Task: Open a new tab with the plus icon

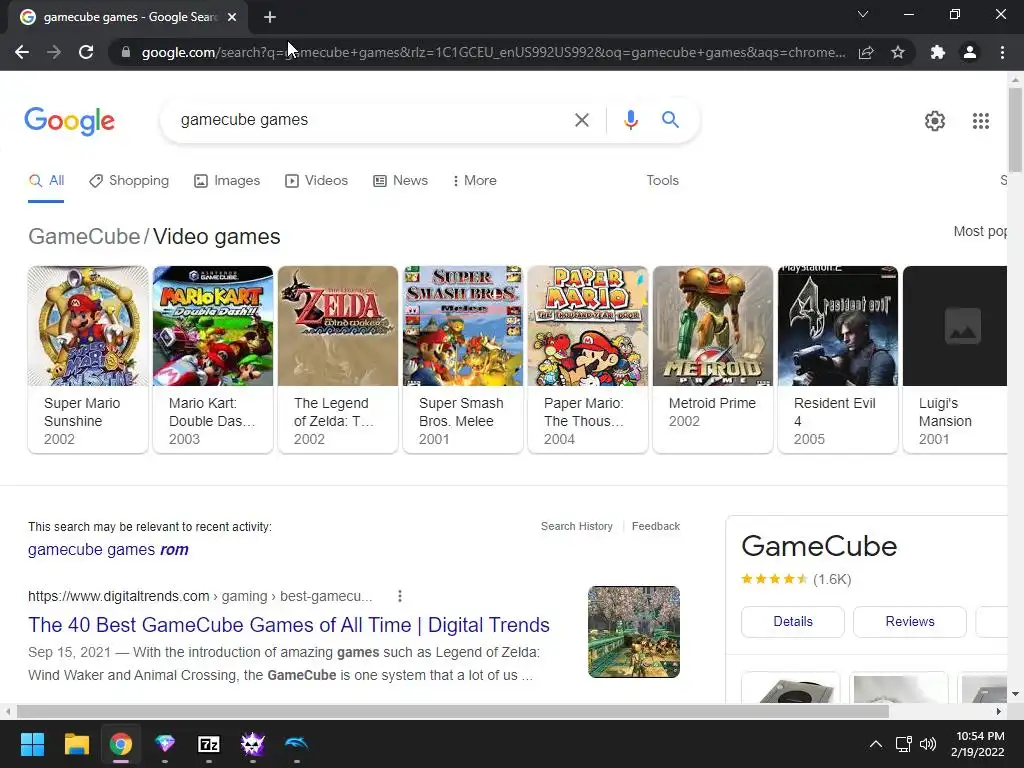Action: (270, 17)
